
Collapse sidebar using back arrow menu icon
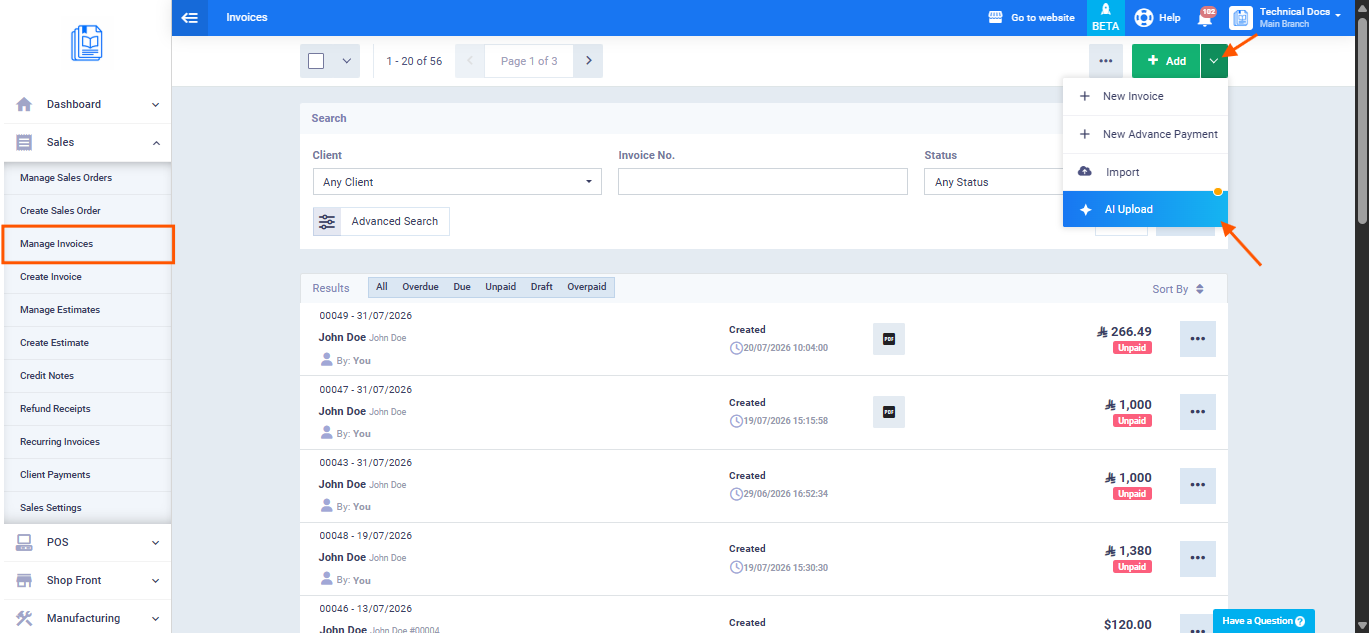[x=190, y=18]
